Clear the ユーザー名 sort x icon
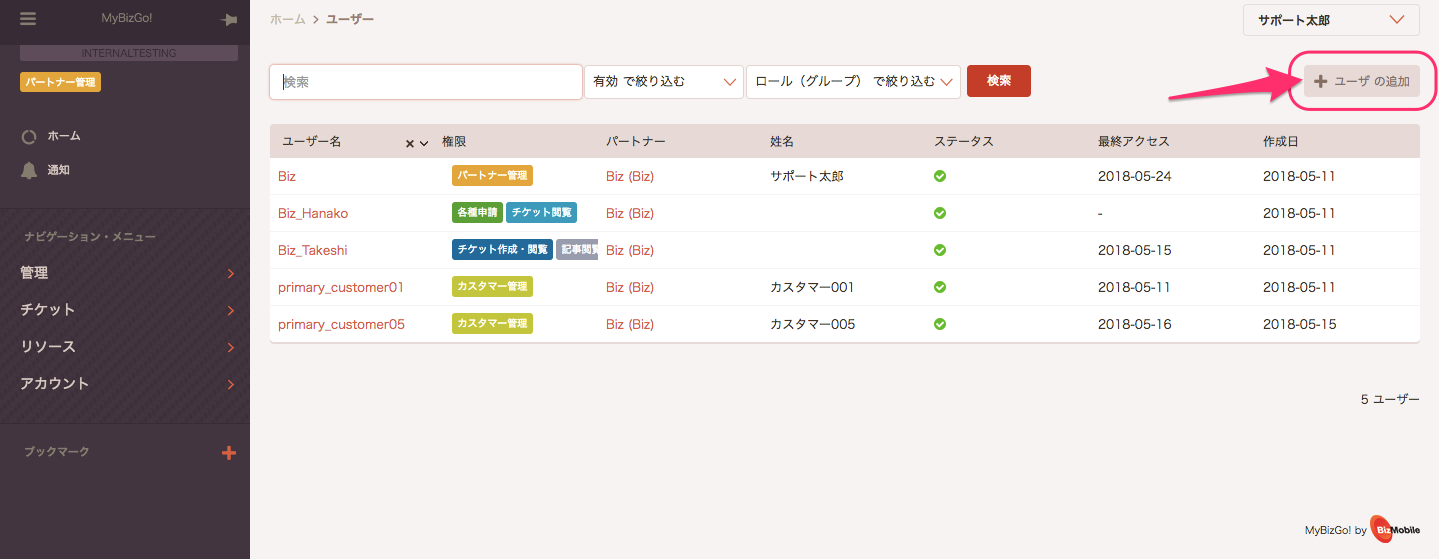 pos(410,143)
